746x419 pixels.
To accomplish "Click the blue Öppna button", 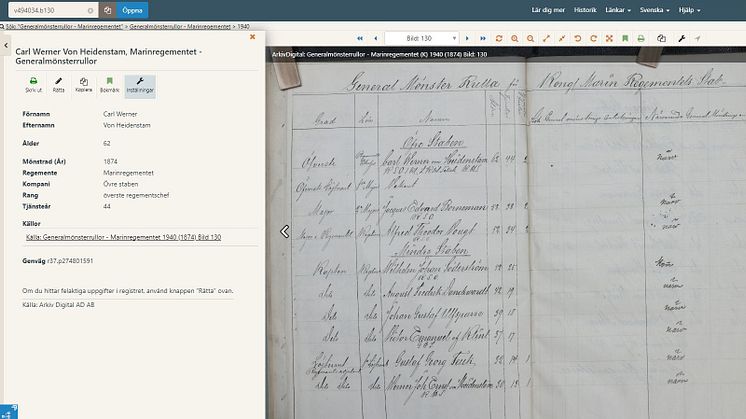I will click(x=135, y=9).
